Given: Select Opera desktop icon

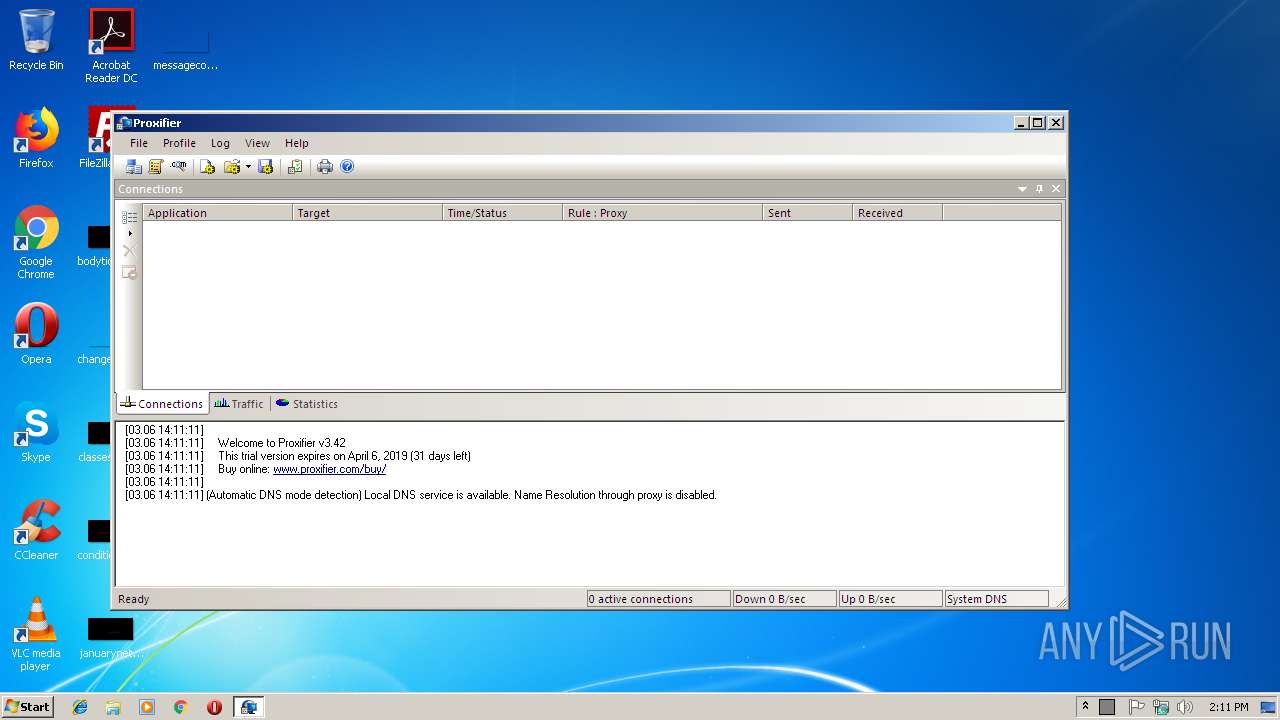Looking at the screenshot, I should click(36, 334).
